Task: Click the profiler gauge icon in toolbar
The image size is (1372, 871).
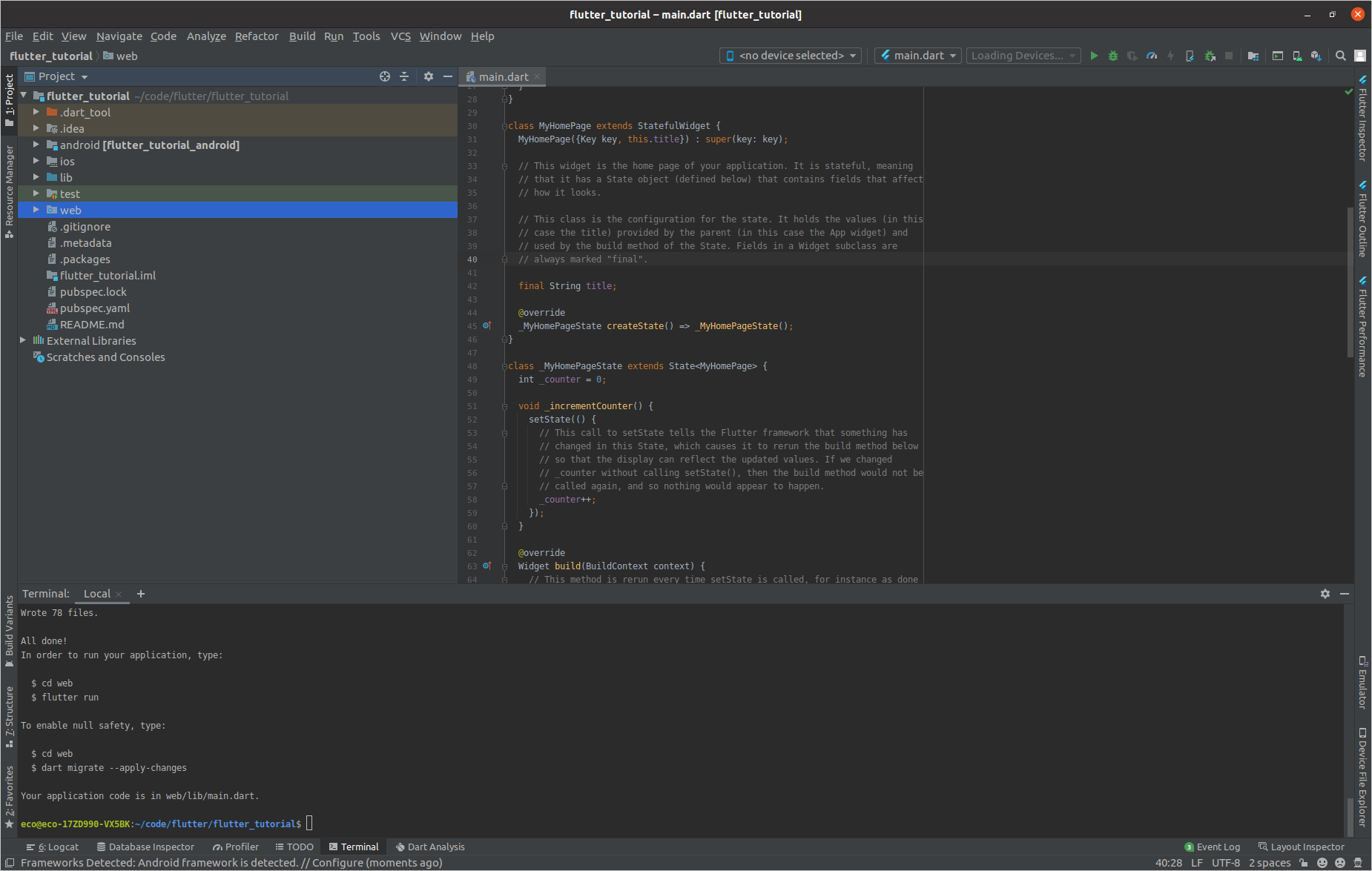Action: pos(1151,56)
